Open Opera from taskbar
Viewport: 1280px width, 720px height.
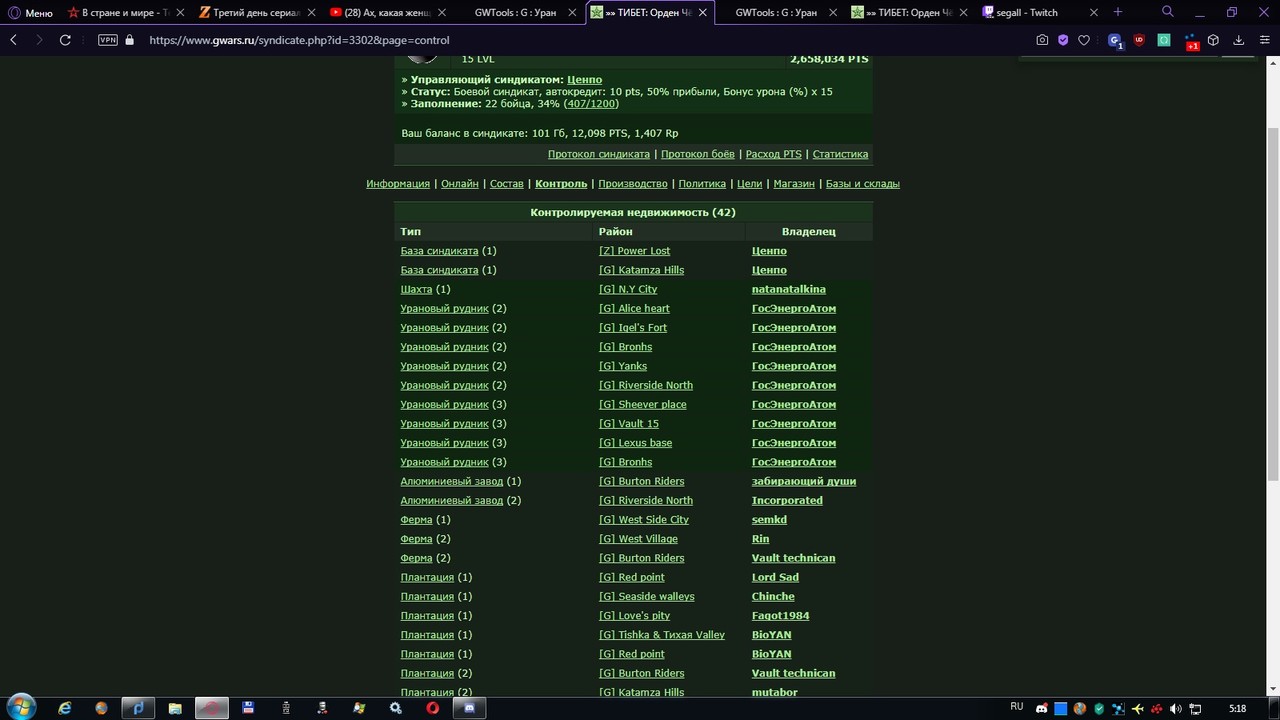click(x=433, y=708)
